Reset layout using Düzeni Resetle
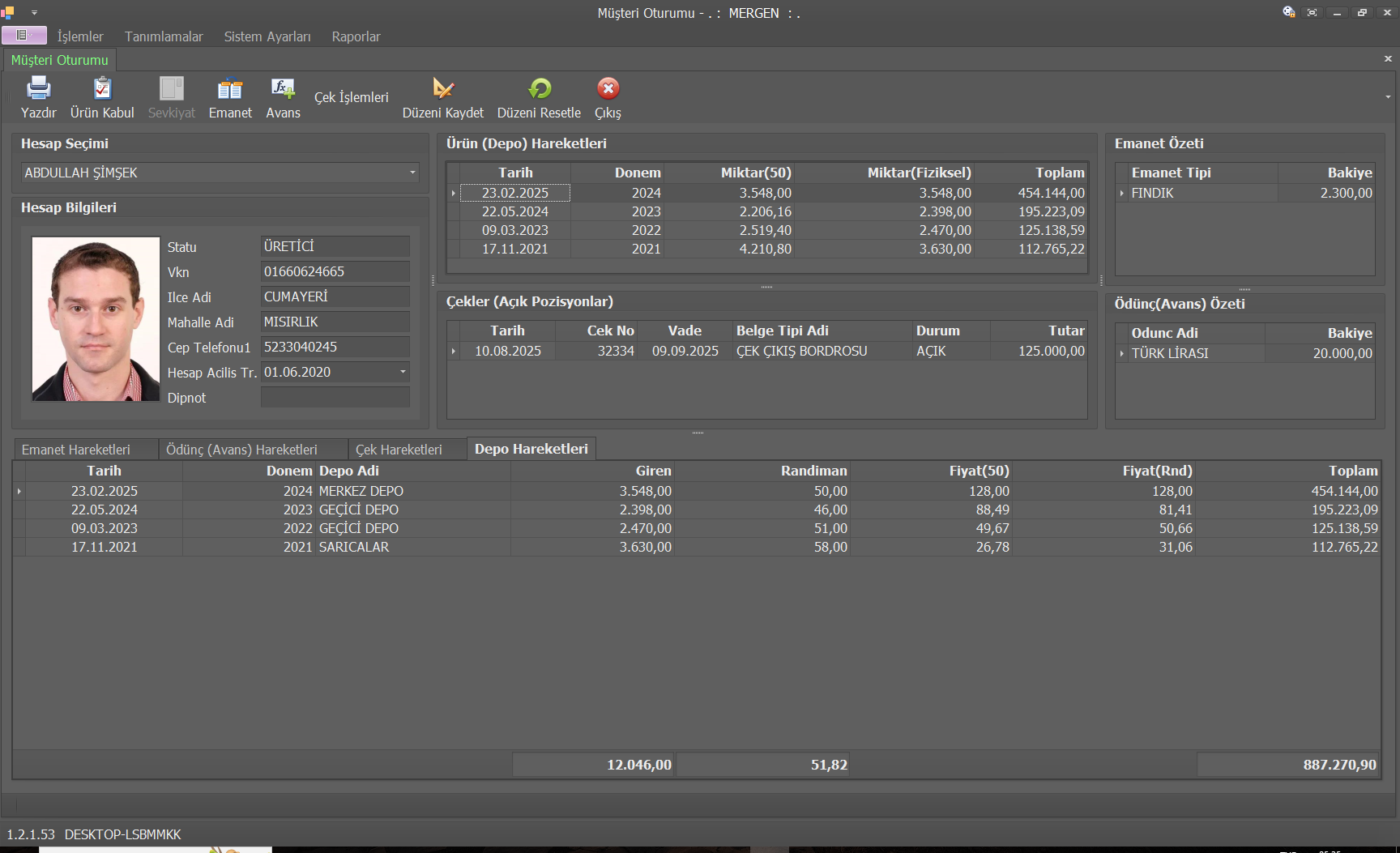 point(539,88)
